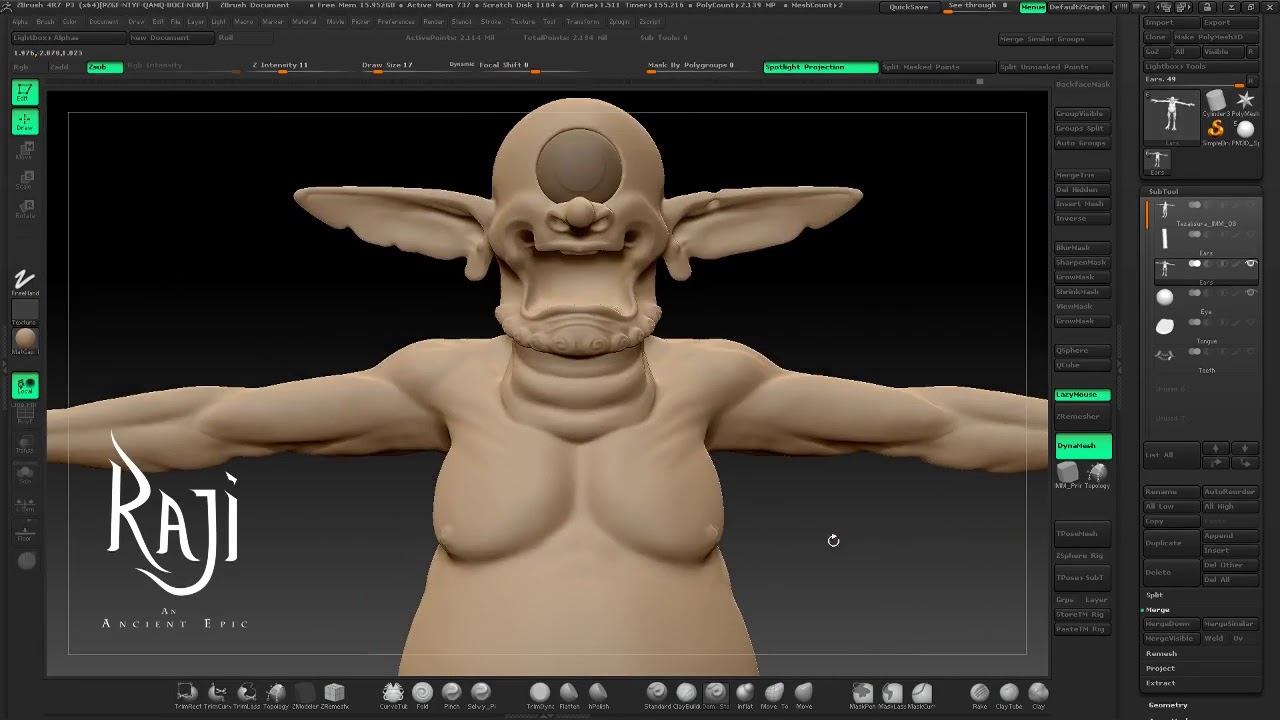Screen dimensions: 1280x720
Task: Click the QuickSave button
Action: tap(909, 7)
